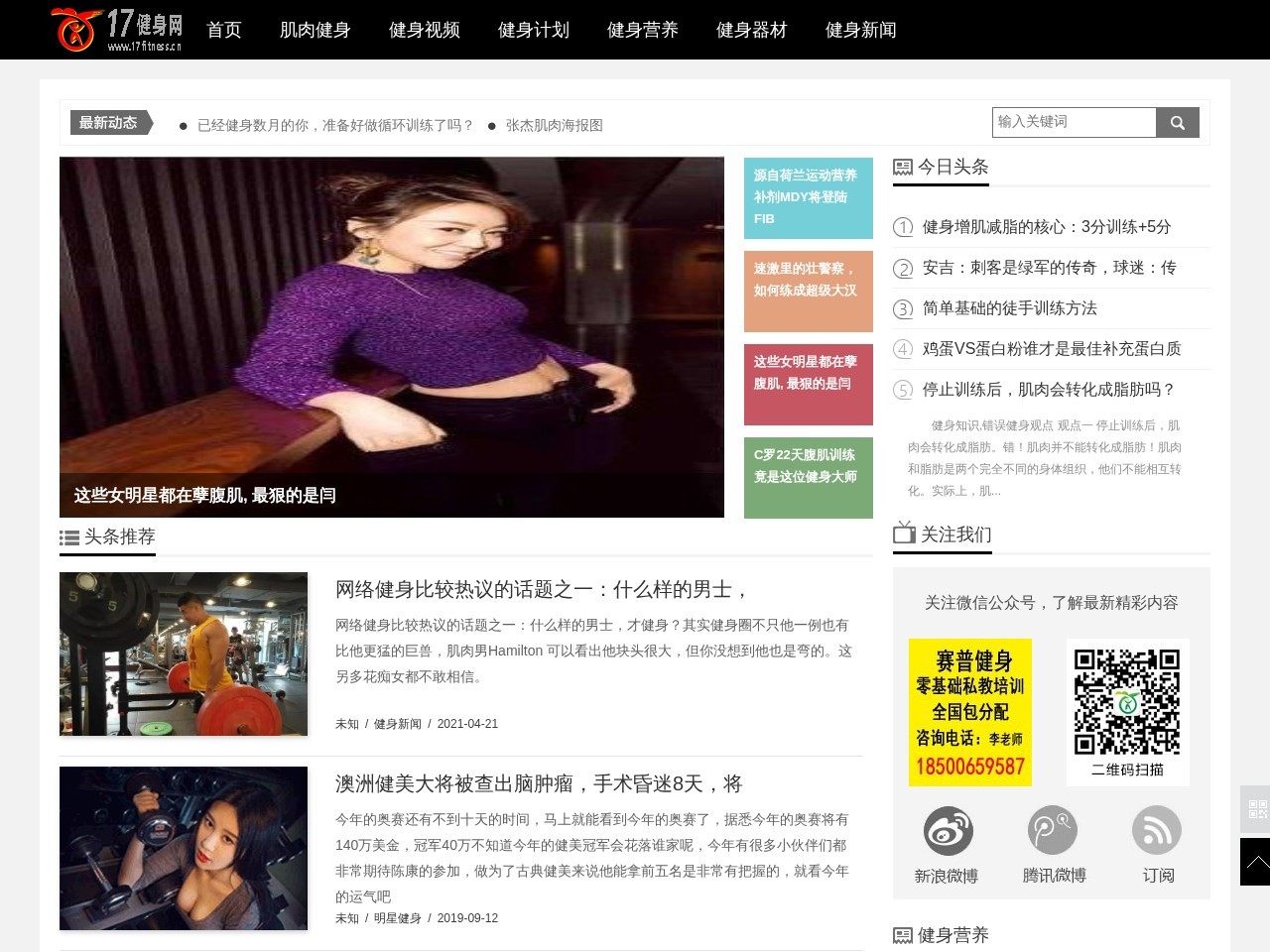Switch to the 健身视频 section
1270x952 pixels.
tap(424, 30)
